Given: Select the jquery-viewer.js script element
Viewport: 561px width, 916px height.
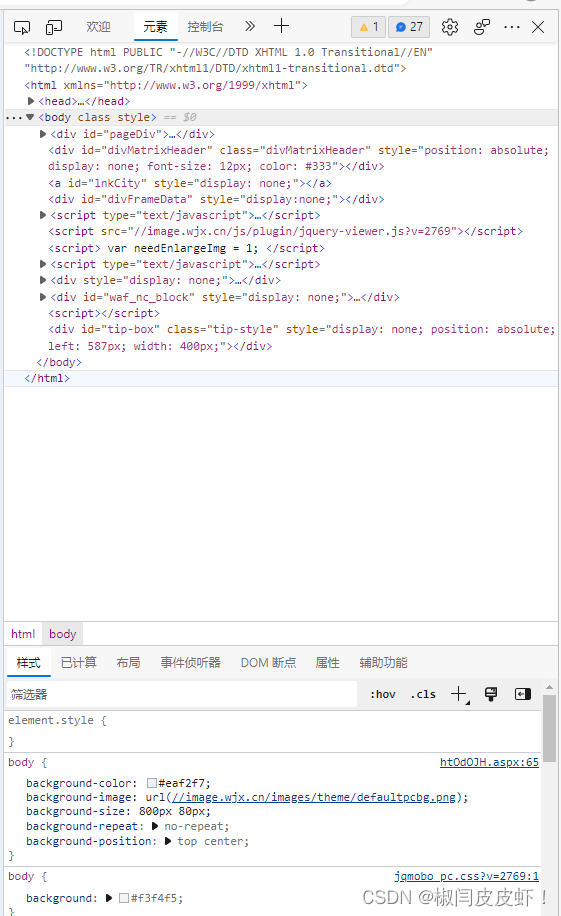Looking at the screenshot, I should pyautogui.click(x=285, y=231).
